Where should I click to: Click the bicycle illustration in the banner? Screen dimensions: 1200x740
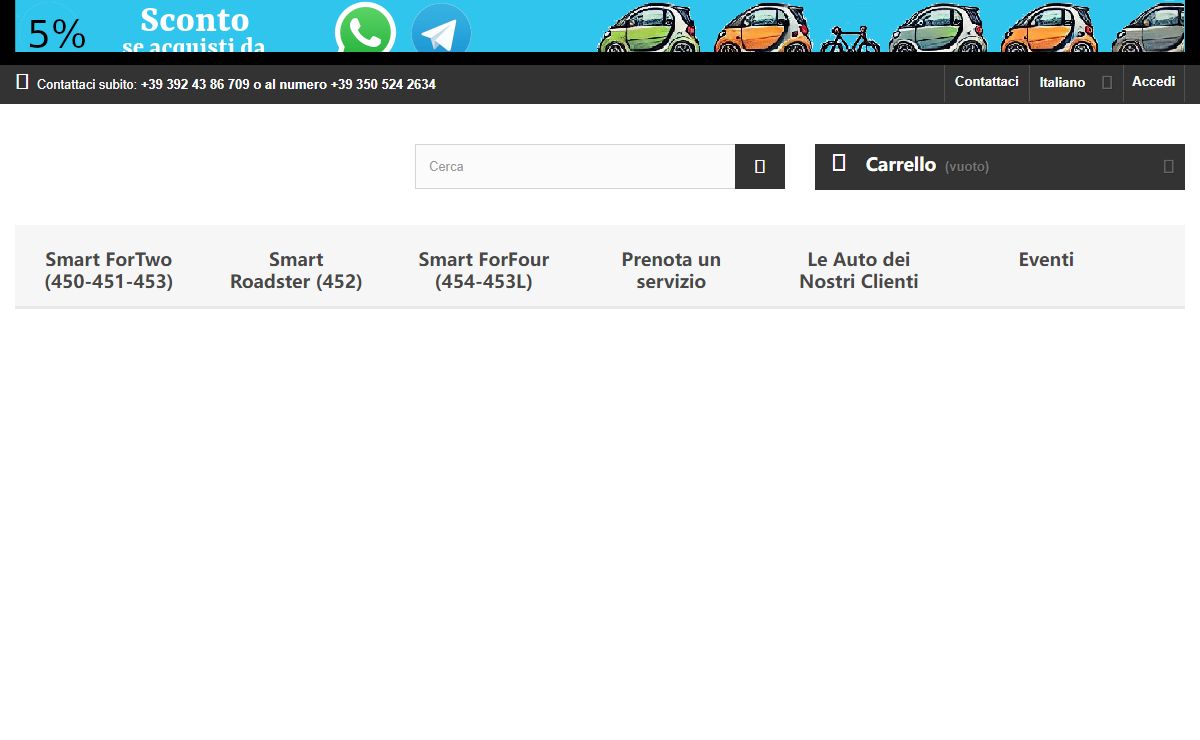click(849, 40)
